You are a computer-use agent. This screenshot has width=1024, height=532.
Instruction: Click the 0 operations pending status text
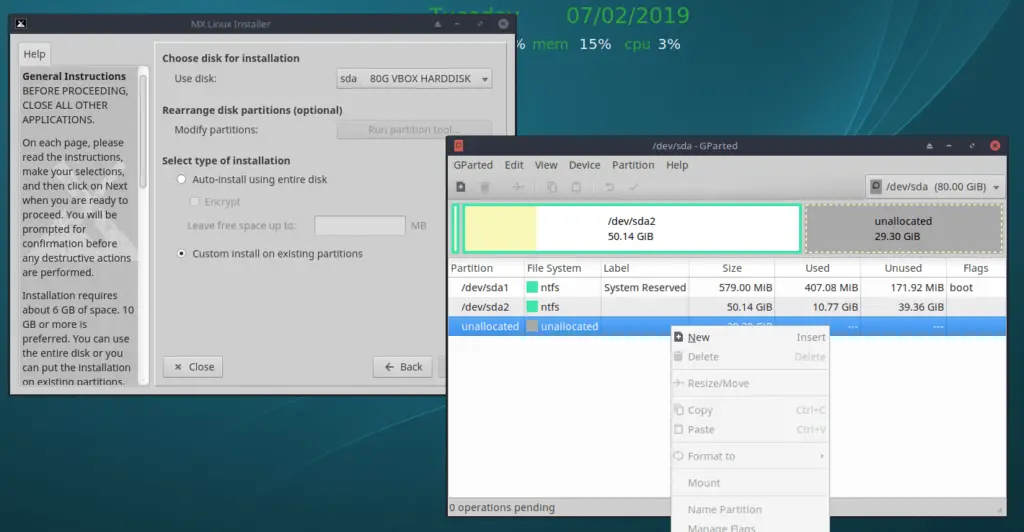(x=502, y=507)
